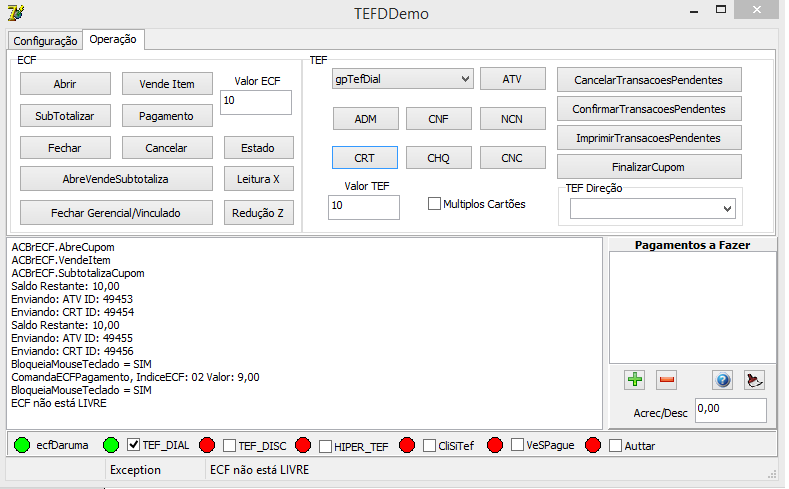Image resolution: width=789 pixels, height=489 pixels.
Task: Click the CRT button
Action: coord(365,158)
